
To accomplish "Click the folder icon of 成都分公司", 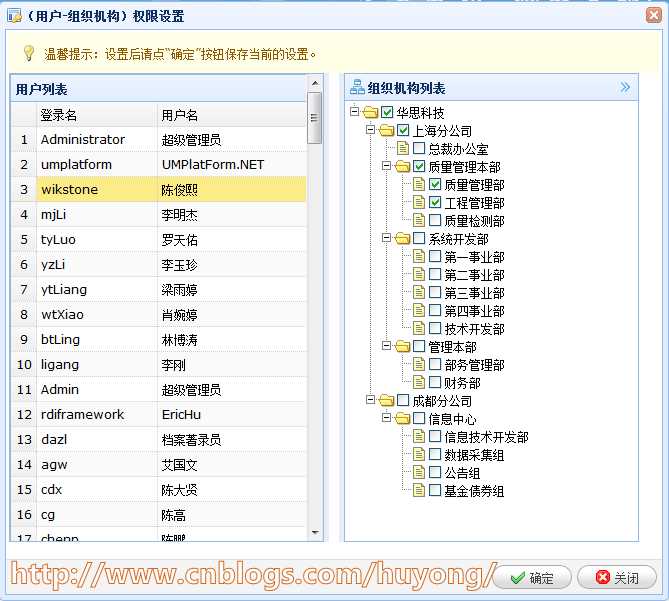I will [x=387, y=401].
